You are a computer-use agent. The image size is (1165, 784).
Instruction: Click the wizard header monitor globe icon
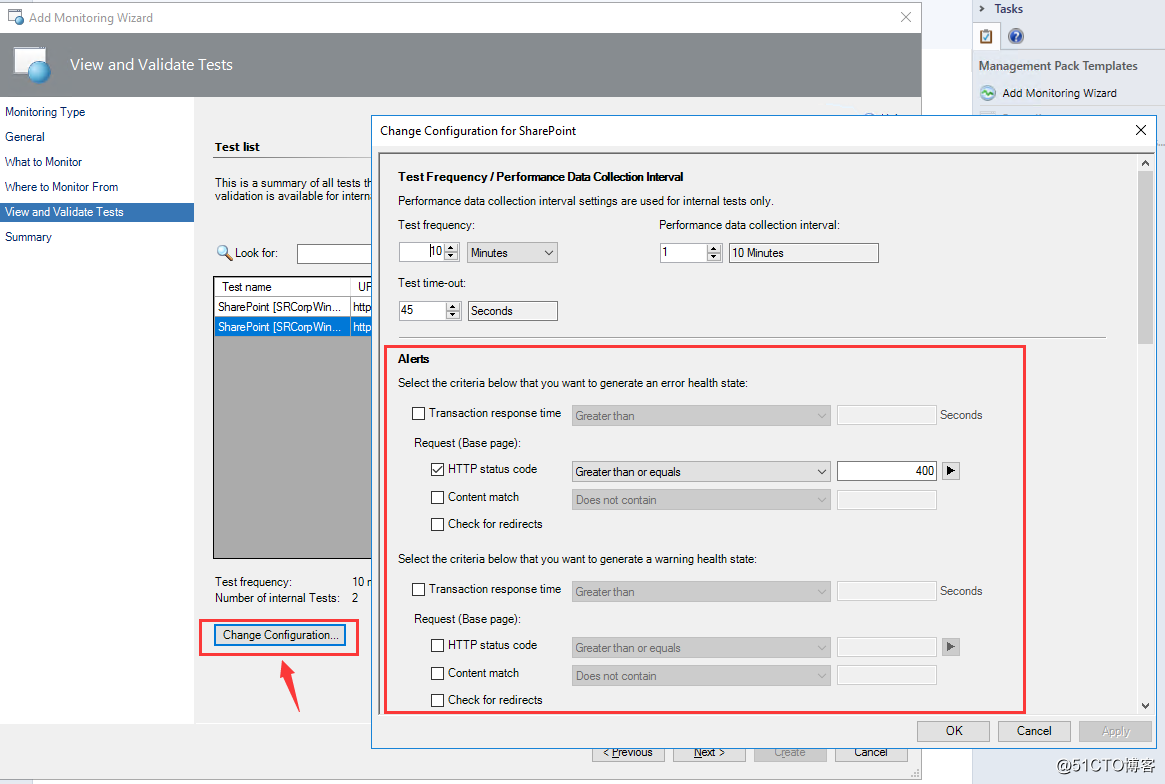32,65
